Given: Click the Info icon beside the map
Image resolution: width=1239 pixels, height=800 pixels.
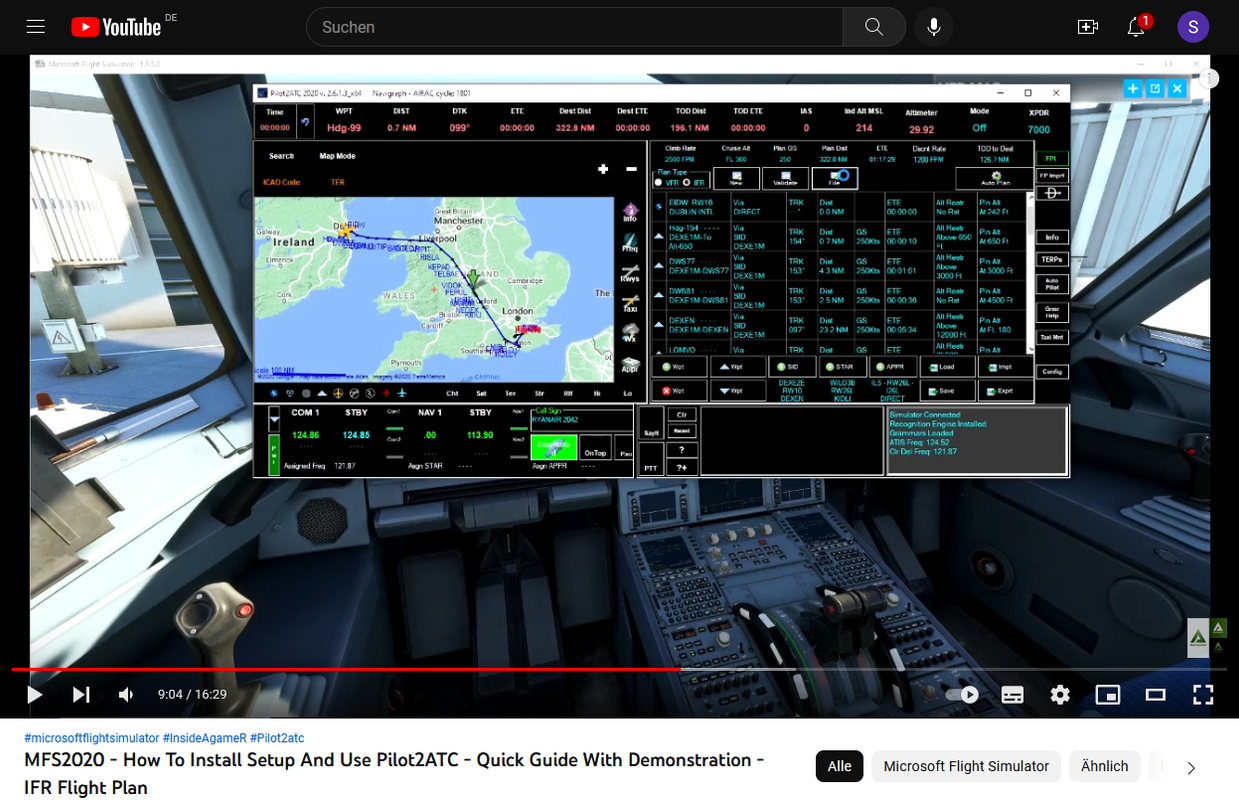Looking at the screenshot, I should (630, 213).
